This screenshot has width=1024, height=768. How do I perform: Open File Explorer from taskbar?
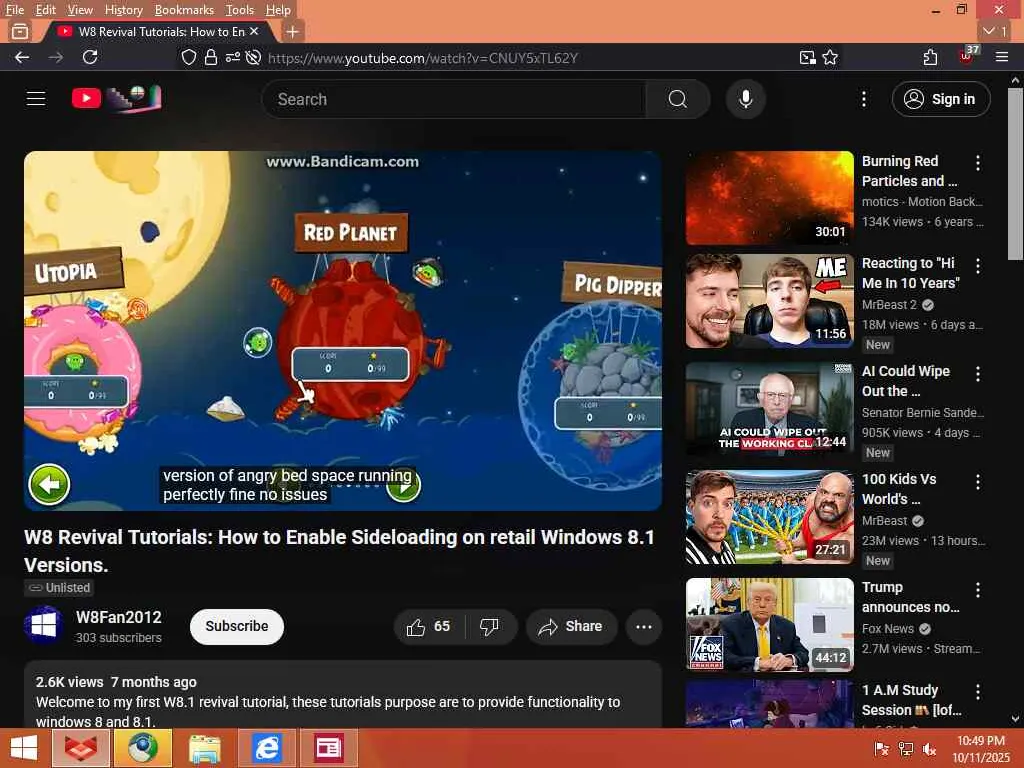pyautogui.click(x=205, y=748)
